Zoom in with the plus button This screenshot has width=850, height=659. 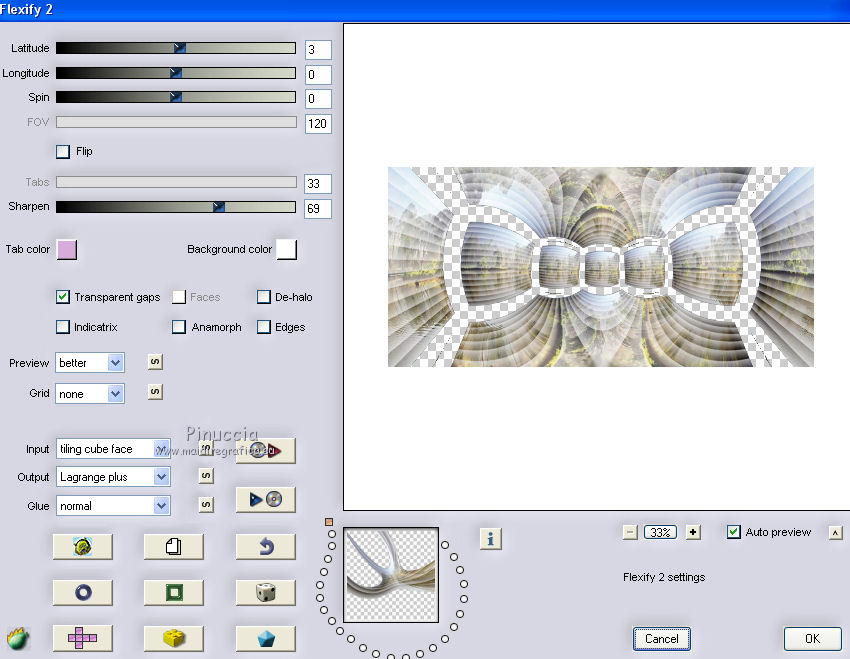pos(693,532)
